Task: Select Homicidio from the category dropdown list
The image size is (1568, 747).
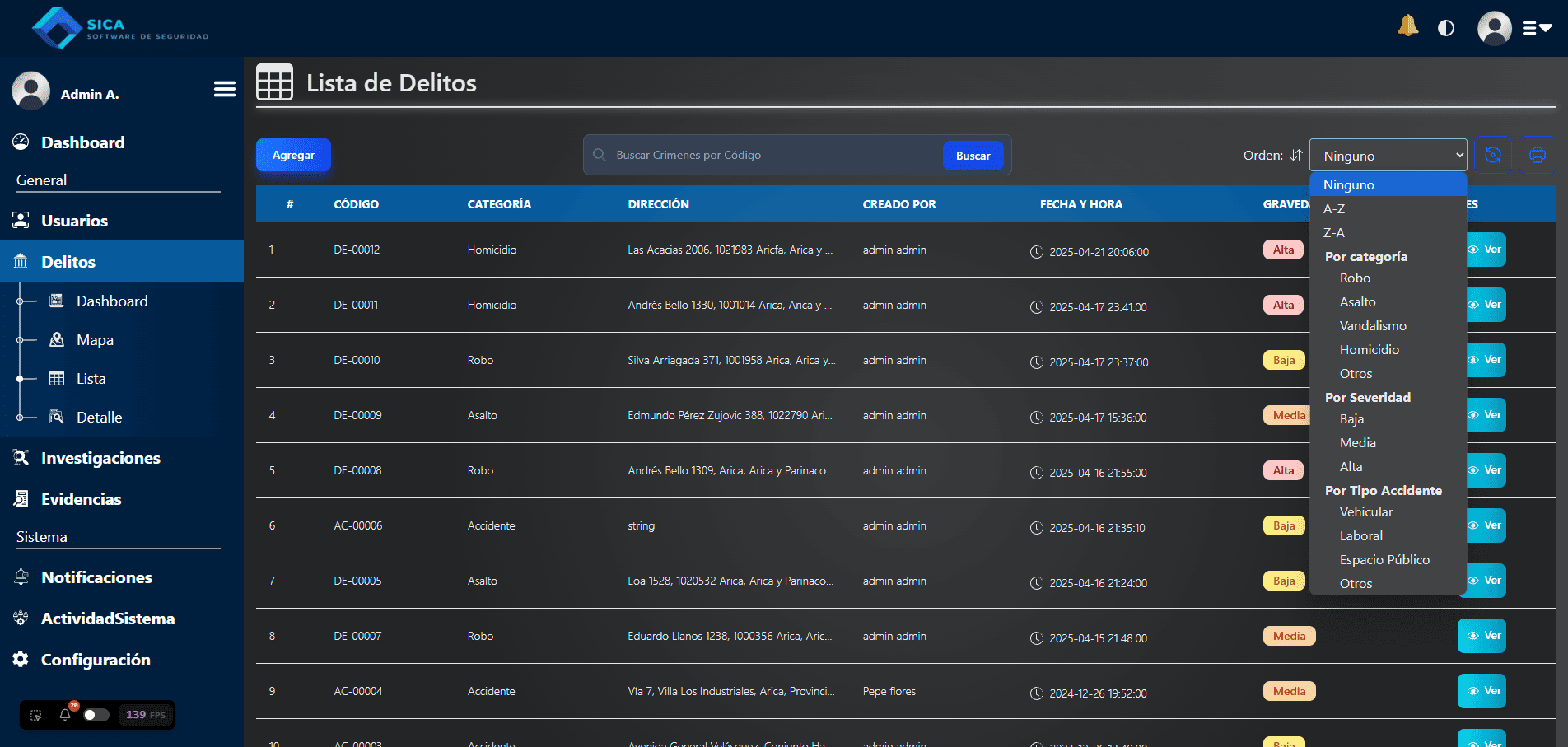Action: (x=1369, y=349)
